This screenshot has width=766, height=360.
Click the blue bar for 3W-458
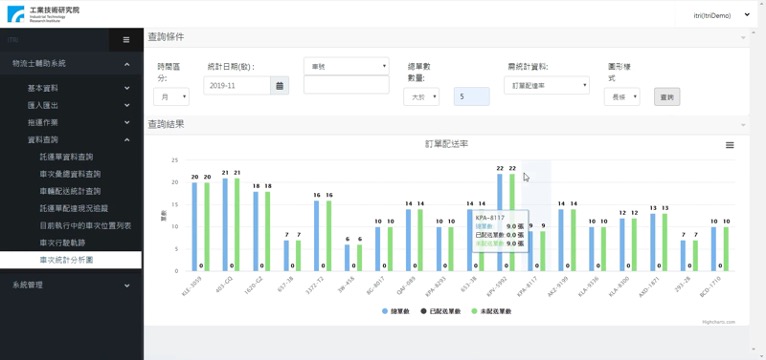click(347, 257)
